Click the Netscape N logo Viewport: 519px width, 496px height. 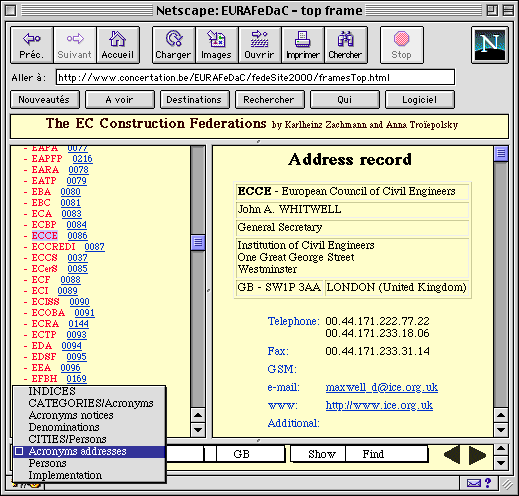point(490,45)
